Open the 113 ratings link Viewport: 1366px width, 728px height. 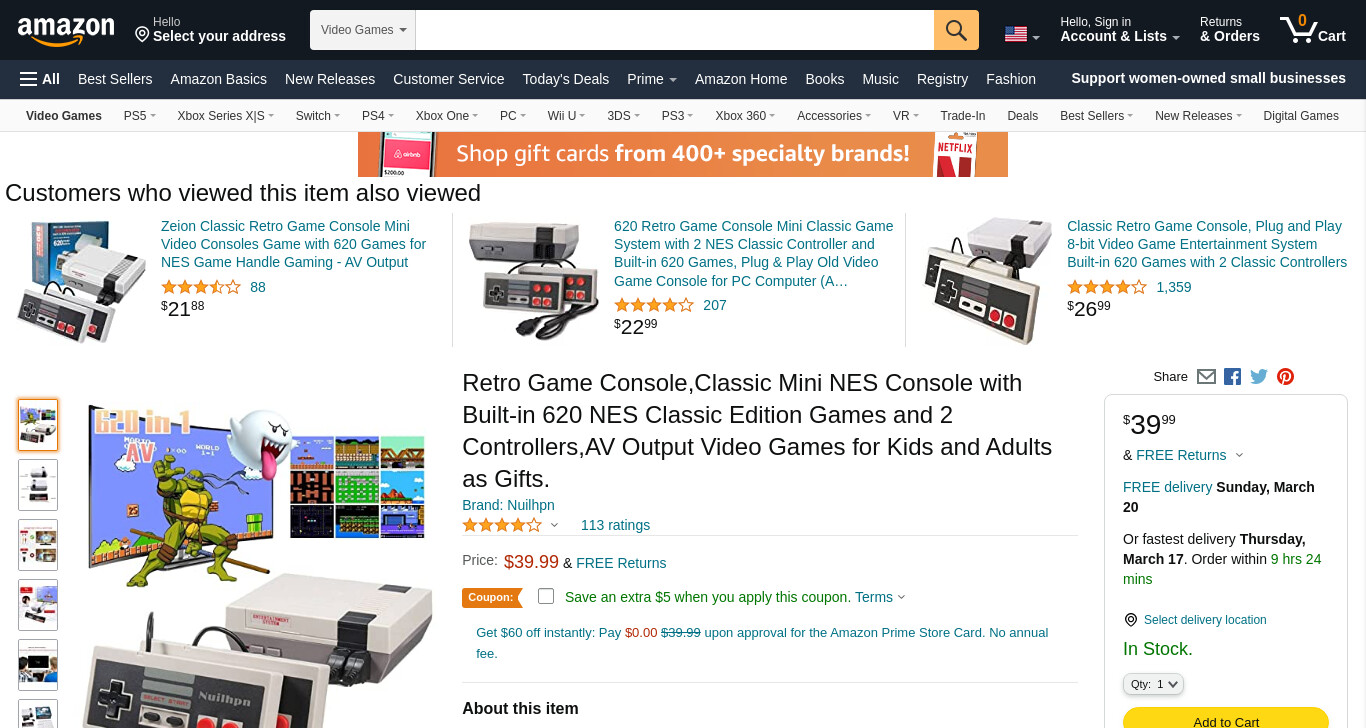tap(615, 525)
